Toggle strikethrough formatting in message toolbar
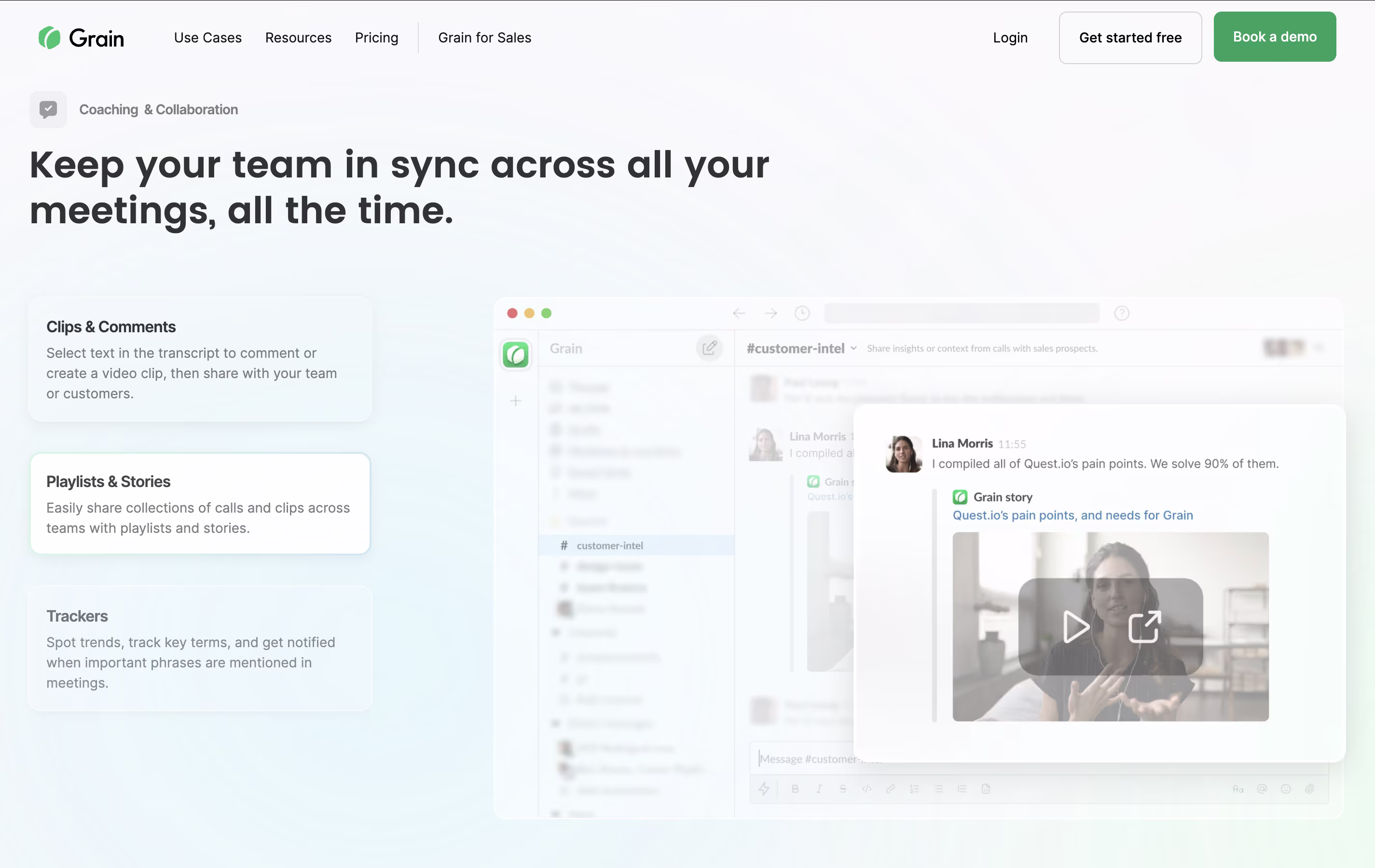This screenshot has width=1375, height=868. pos(843,789)
